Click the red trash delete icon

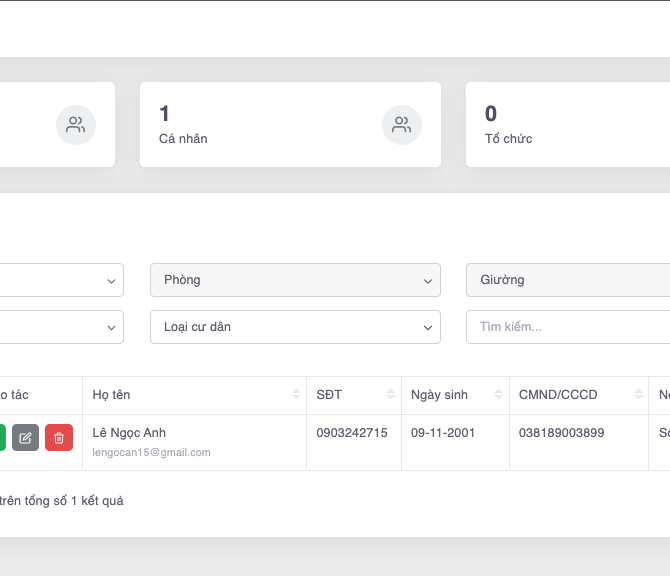59,438
